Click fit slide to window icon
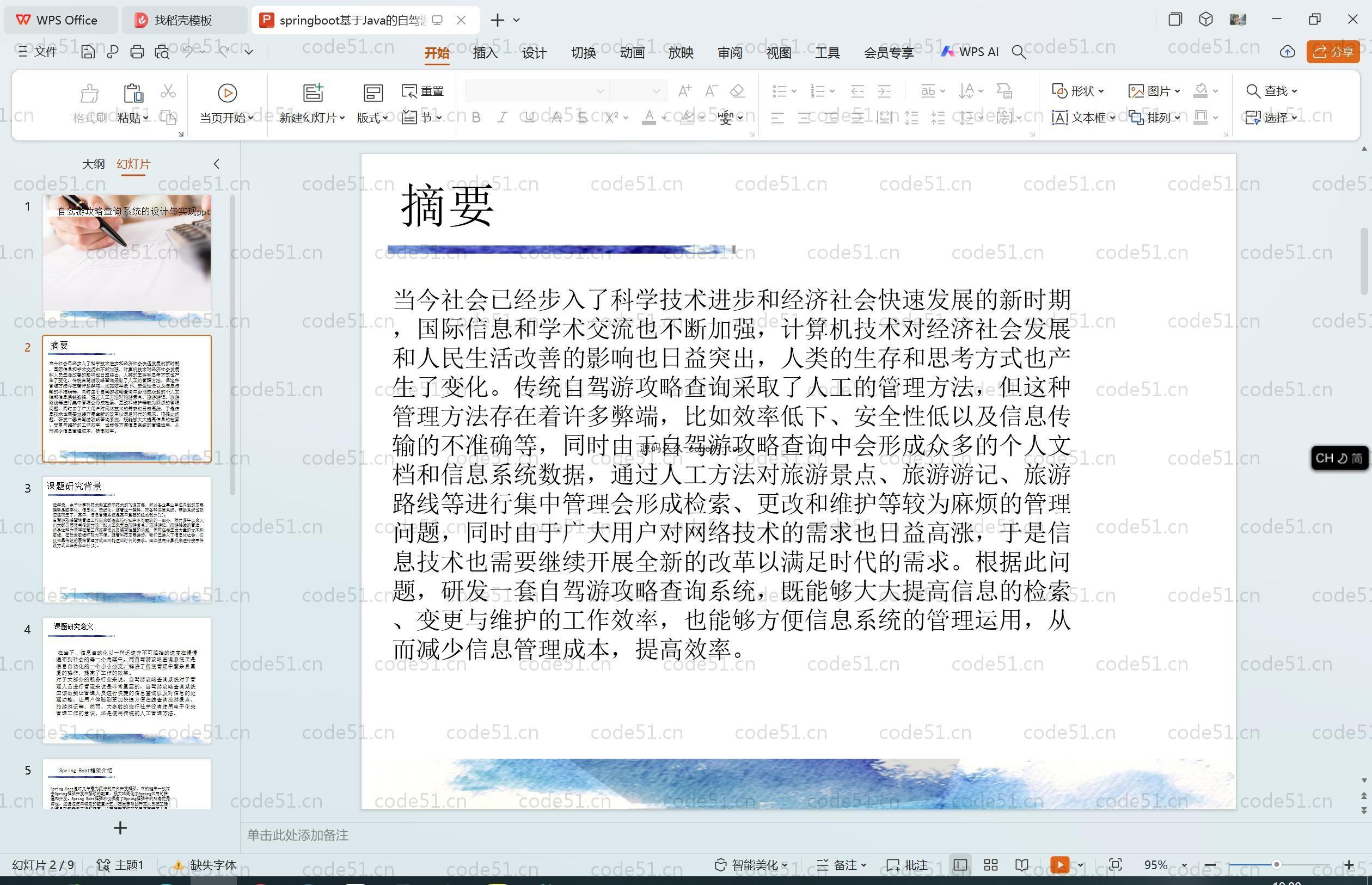The image size is (1372, 885). [x=1116, y=864]
